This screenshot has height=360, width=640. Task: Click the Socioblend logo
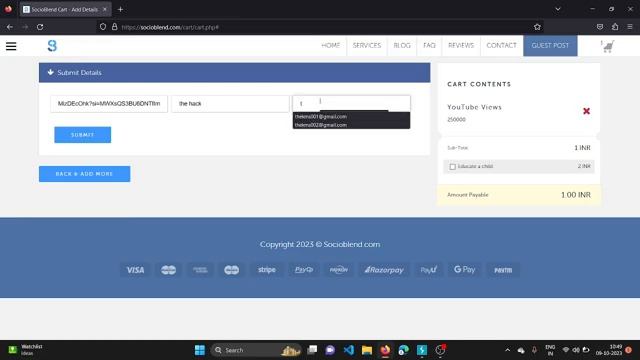pos(52,46)
